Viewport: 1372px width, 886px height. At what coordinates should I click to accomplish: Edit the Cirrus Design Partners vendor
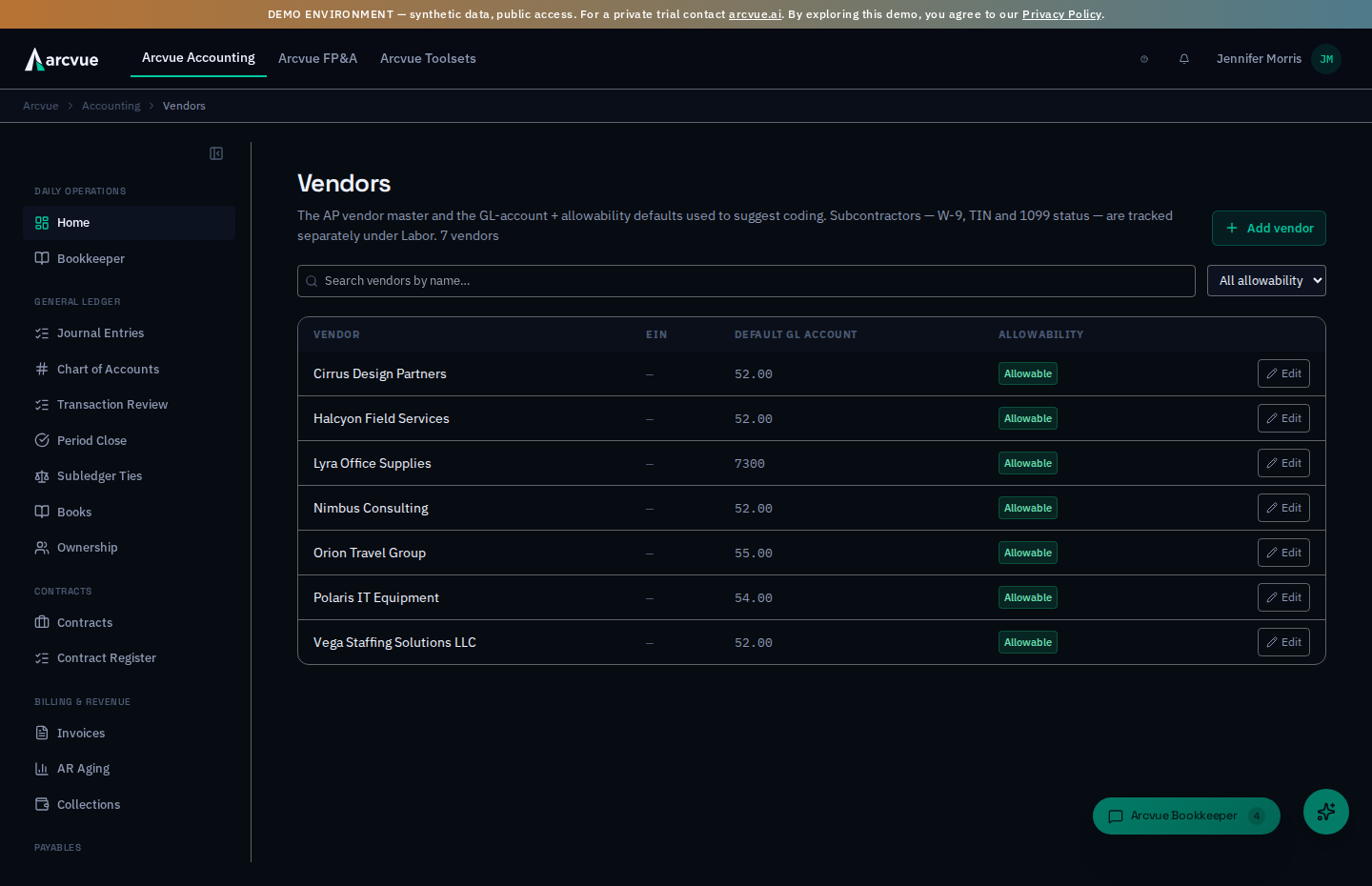1283,373
